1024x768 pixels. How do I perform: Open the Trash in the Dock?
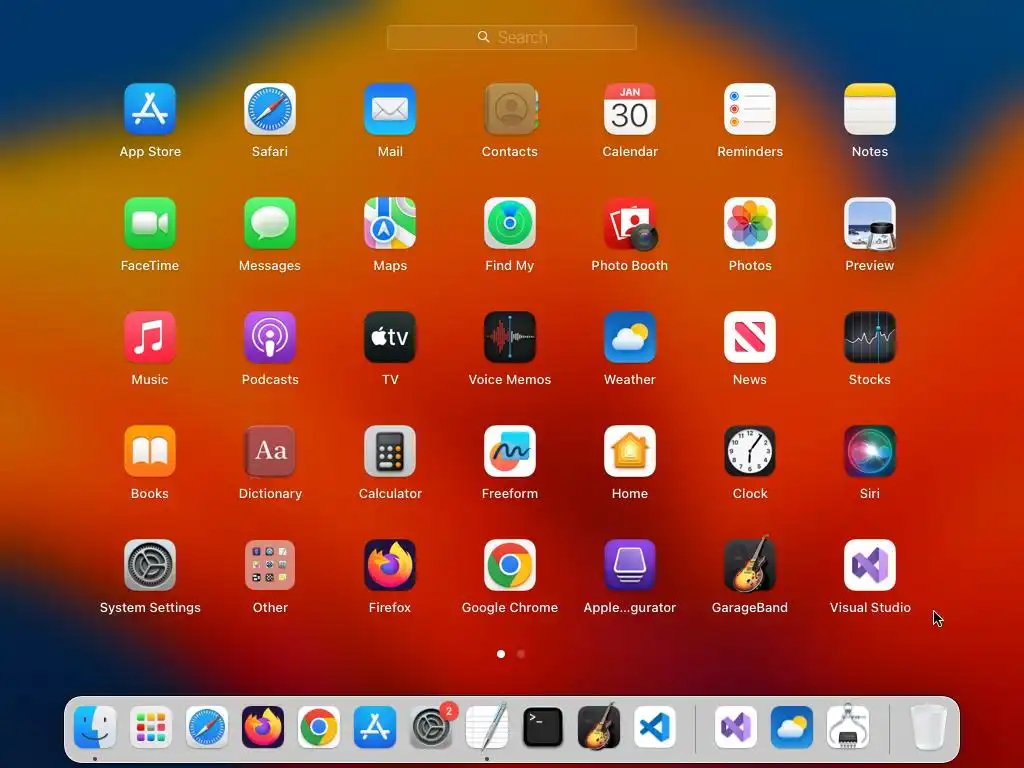(x=928, y=727)
